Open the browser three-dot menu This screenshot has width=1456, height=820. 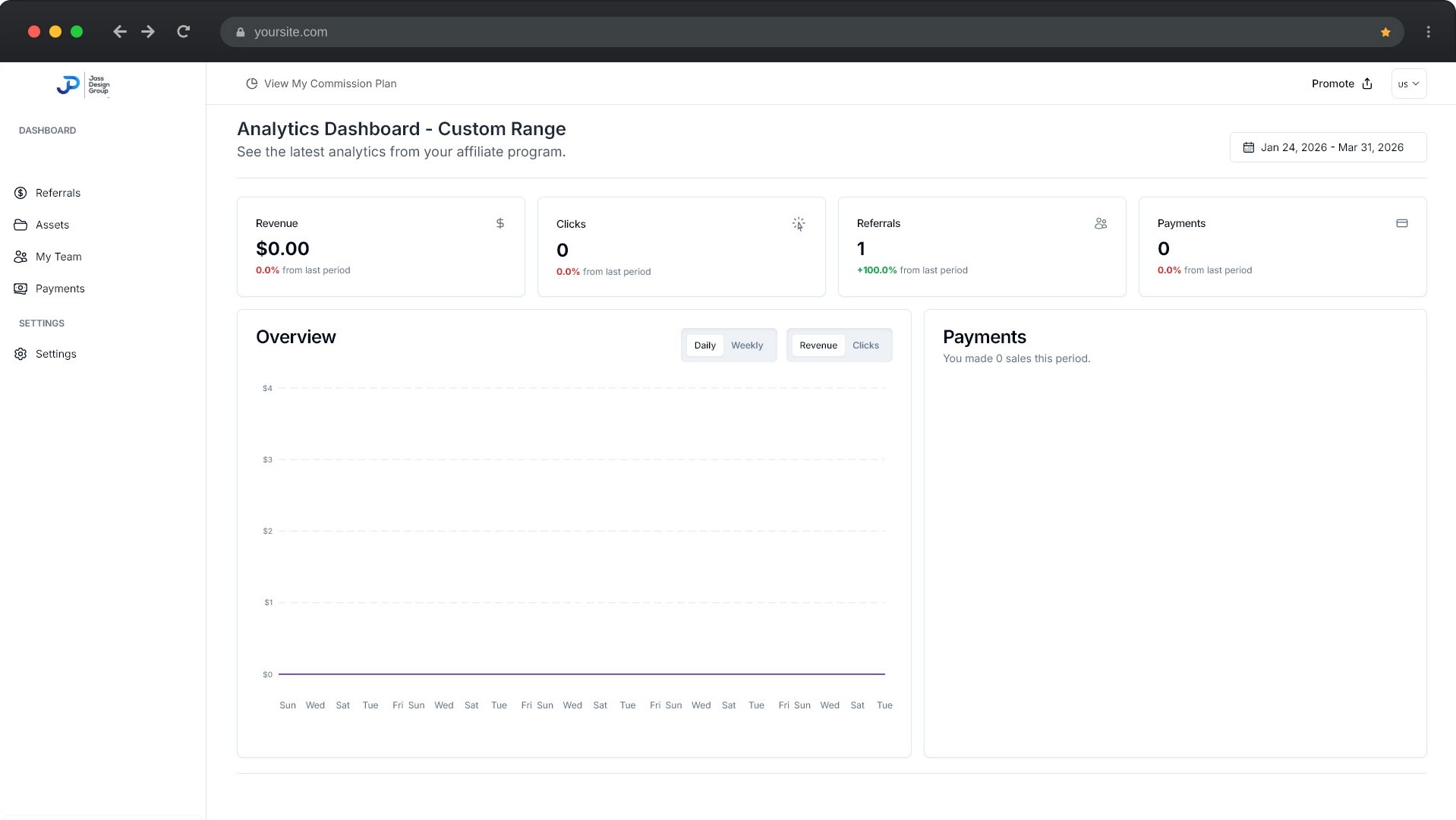point(1428,32)
